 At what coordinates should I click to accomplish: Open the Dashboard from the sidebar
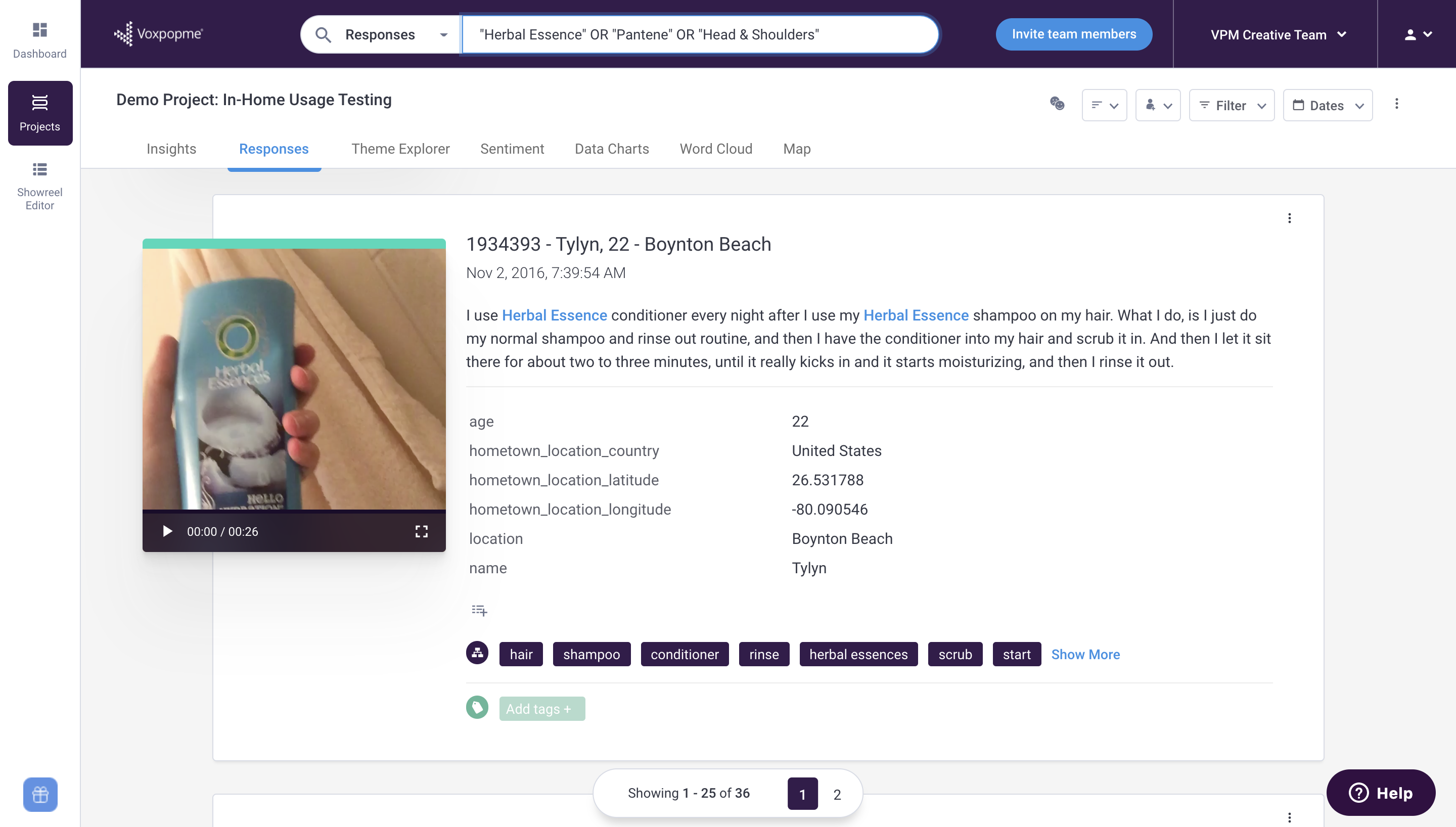(x=40, y=40)
